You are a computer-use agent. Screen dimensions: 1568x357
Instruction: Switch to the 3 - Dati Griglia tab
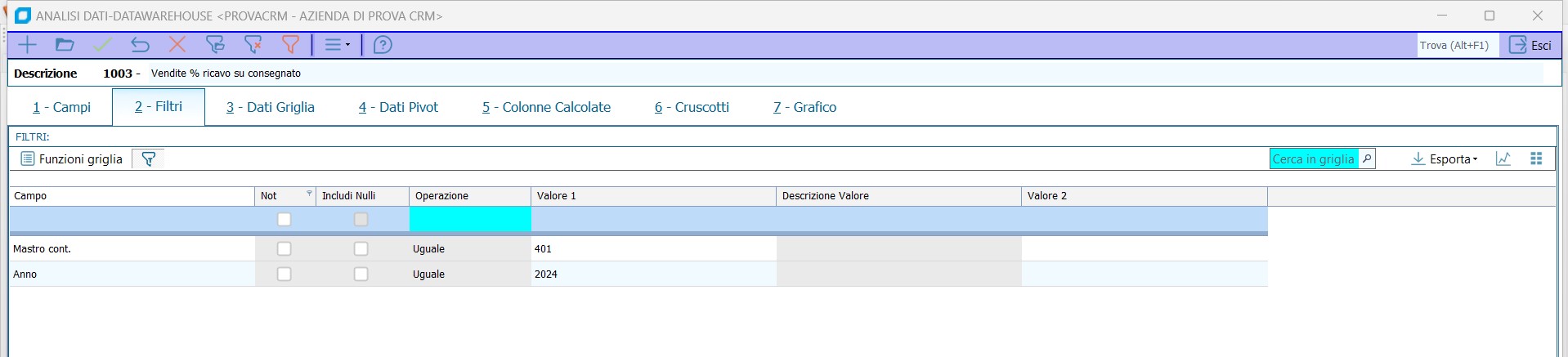[270, 107]
